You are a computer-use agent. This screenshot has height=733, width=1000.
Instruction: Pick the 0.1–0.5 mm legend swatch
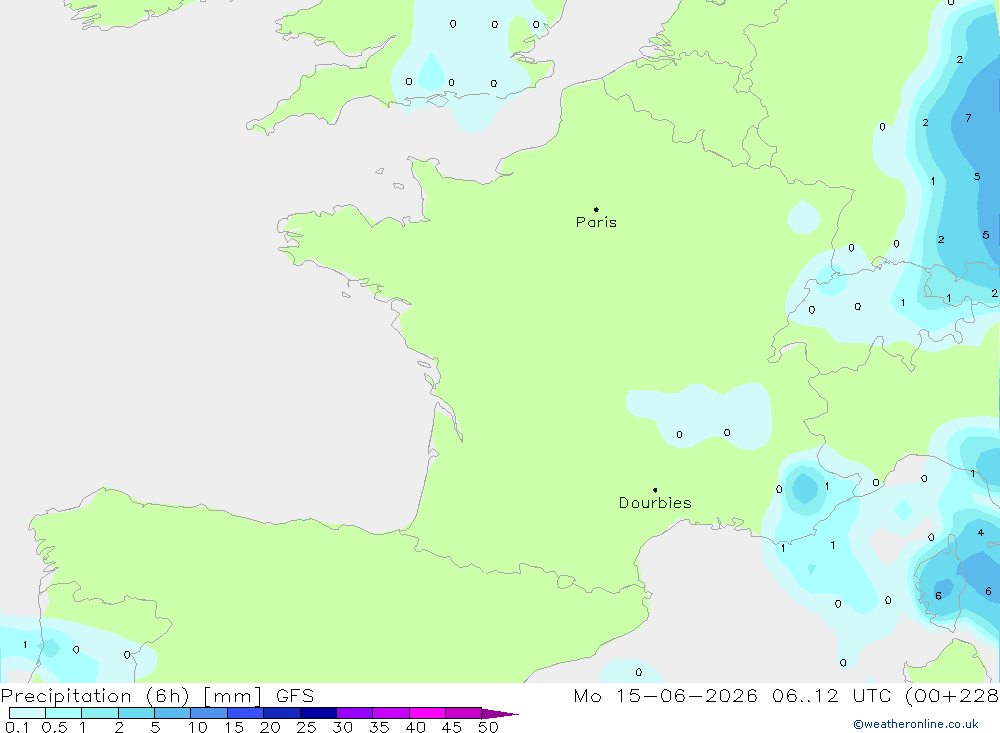click(x=27, y=713)
